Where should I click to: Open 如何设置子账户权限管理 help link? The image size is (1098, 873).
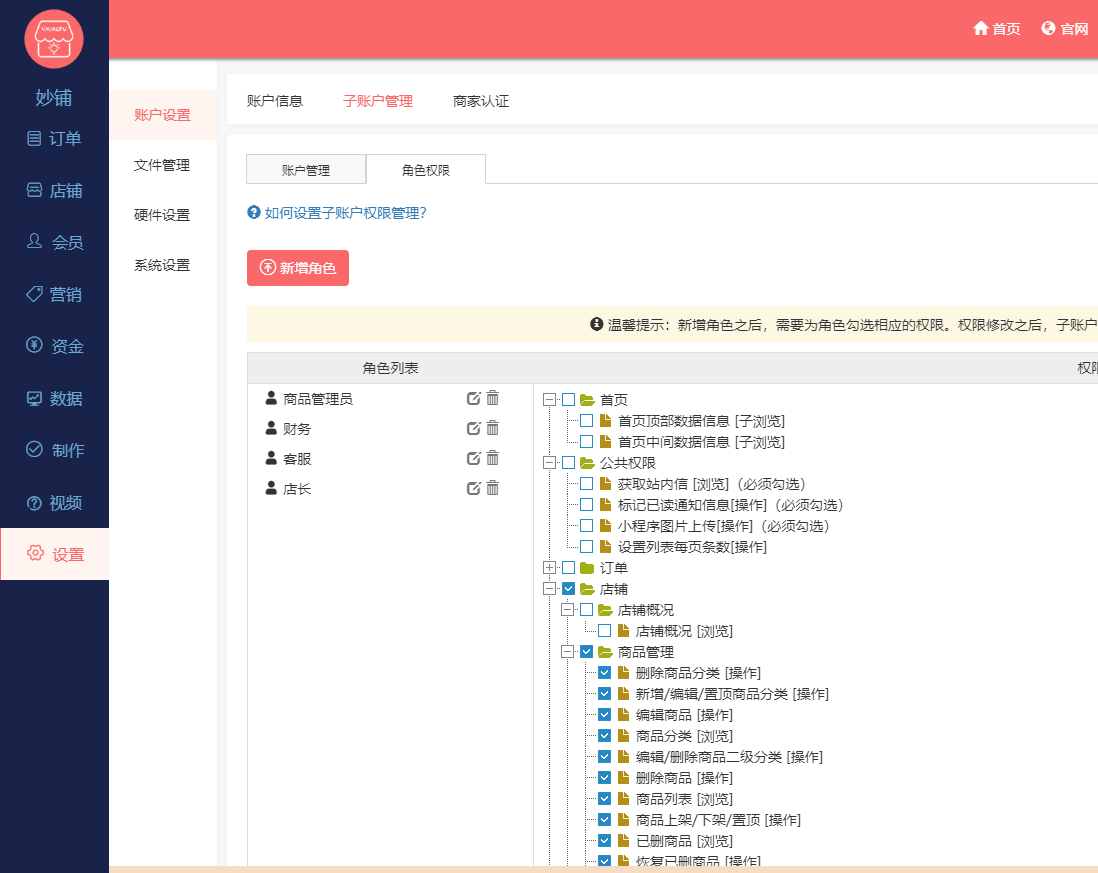coord(345,213)
